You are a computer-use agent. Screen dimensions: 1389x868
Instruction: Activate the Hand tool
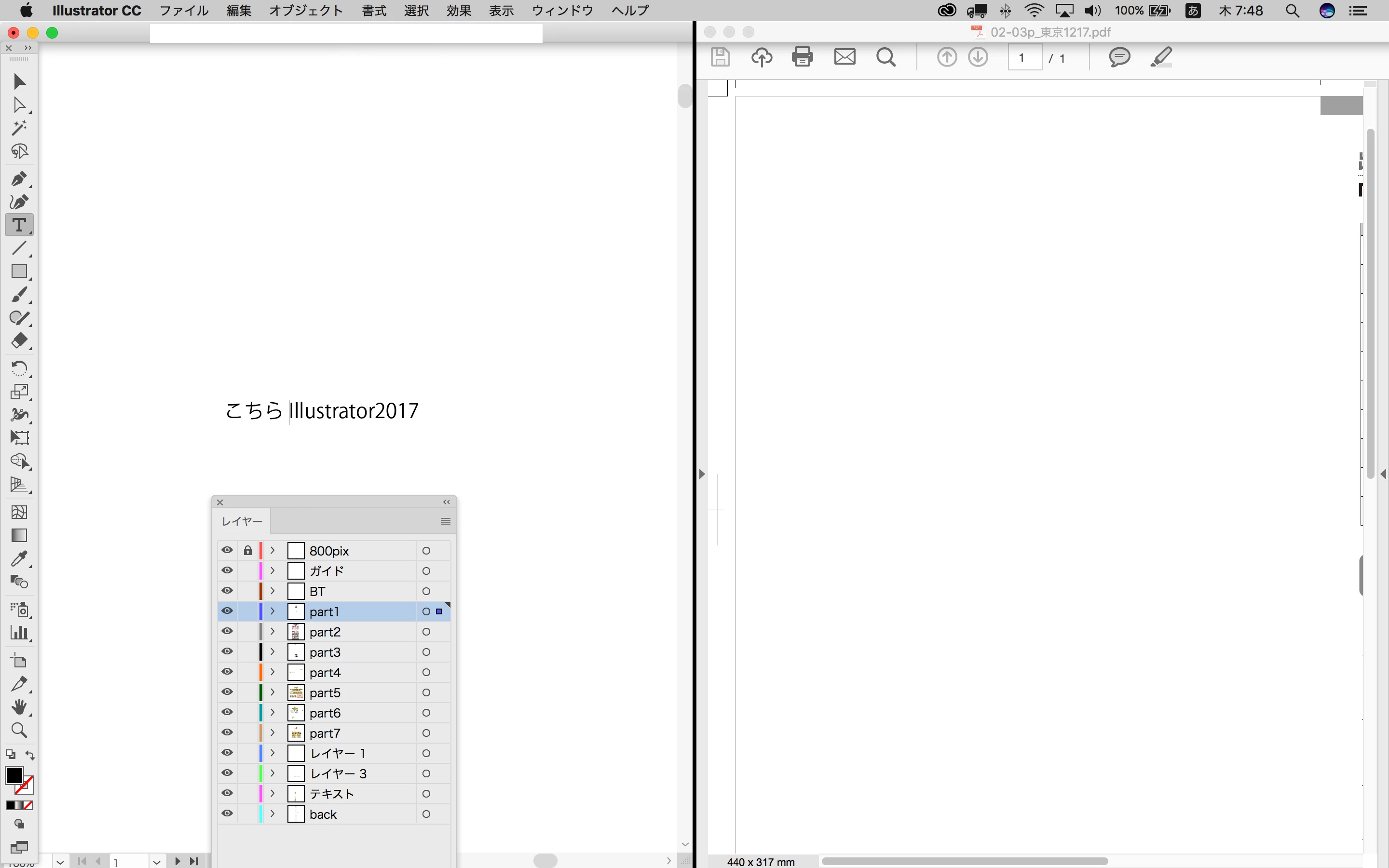18,707
